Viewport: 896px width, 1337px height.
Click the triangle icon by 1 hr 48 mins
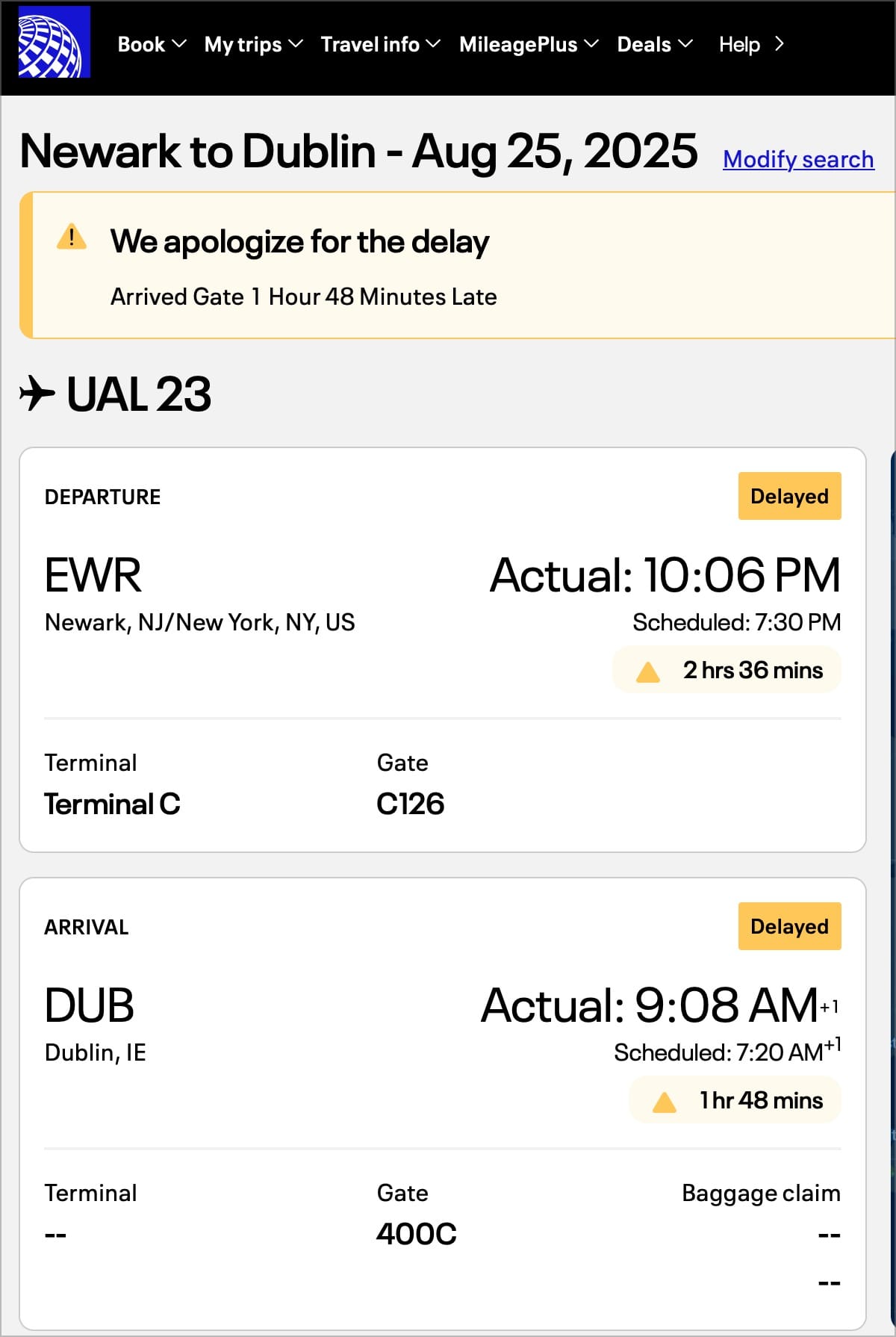tap(664, 1102)
